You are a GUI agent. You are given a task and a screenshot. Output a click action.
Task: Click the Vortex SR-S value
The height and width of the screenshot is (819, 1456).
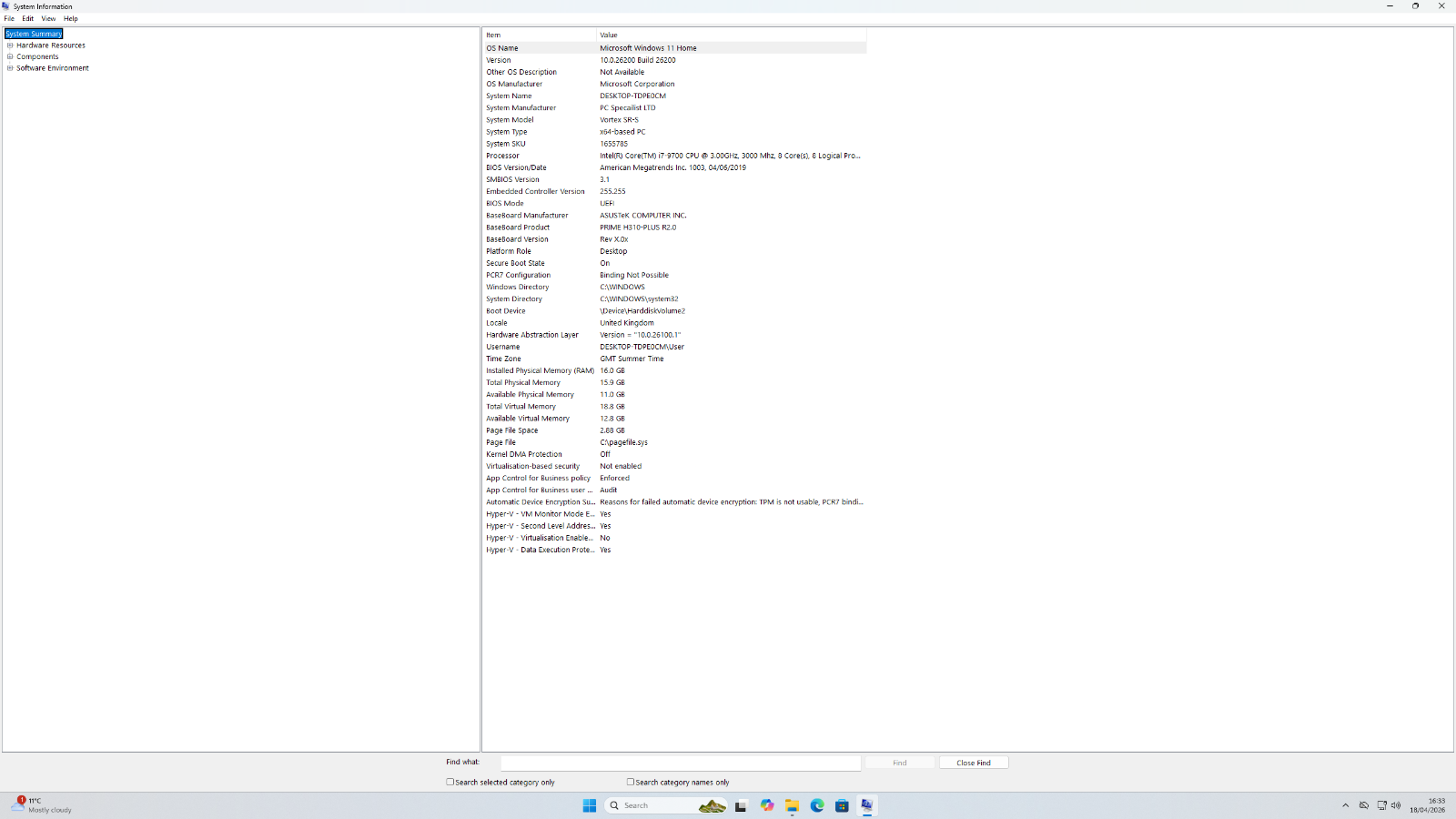(619, 119)
